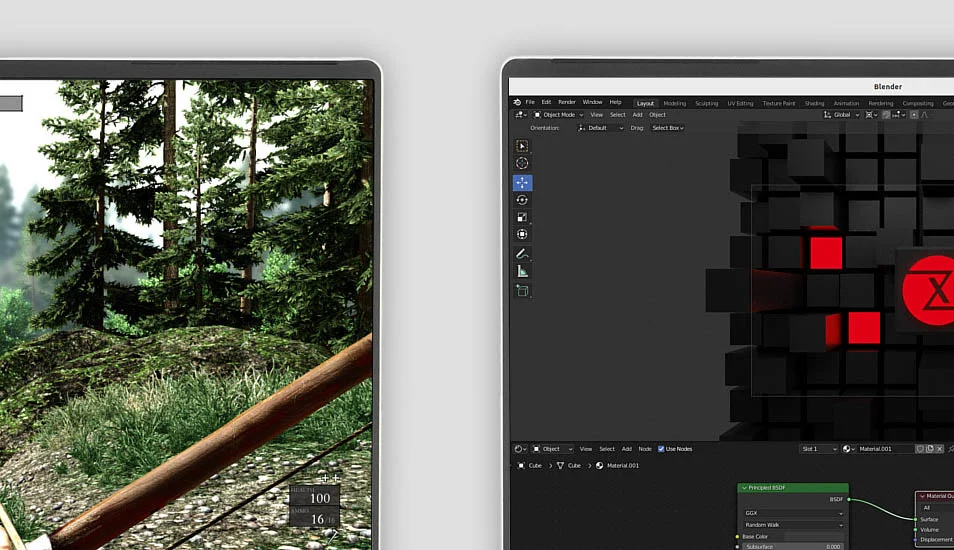Open the Drag Select Box dropdown
Viewport: 954px width, 550px height.
(x=668, y=128)
